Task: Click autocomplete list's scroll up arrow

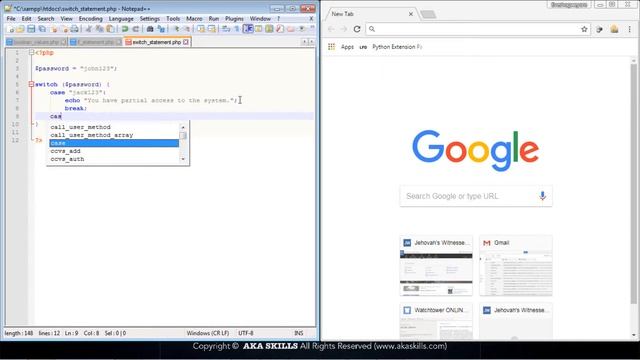Action: [183, 127]
